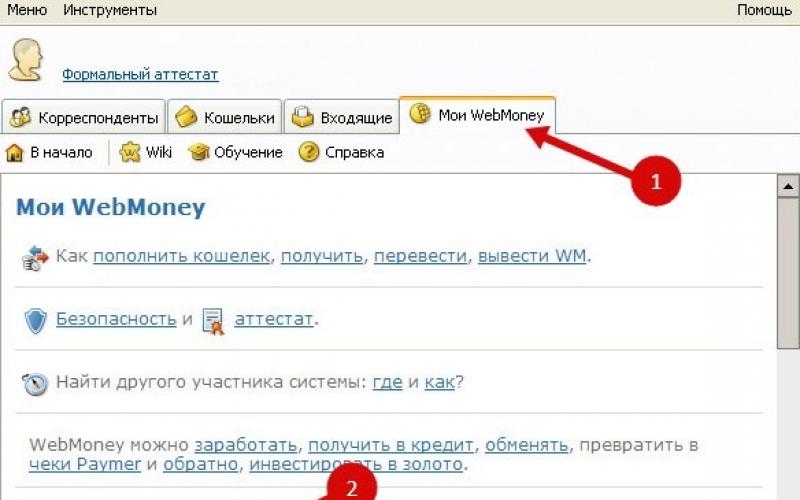800x500 pixels.
Task: Click the house icon for В начало
Action: click(x=15, y=153)
